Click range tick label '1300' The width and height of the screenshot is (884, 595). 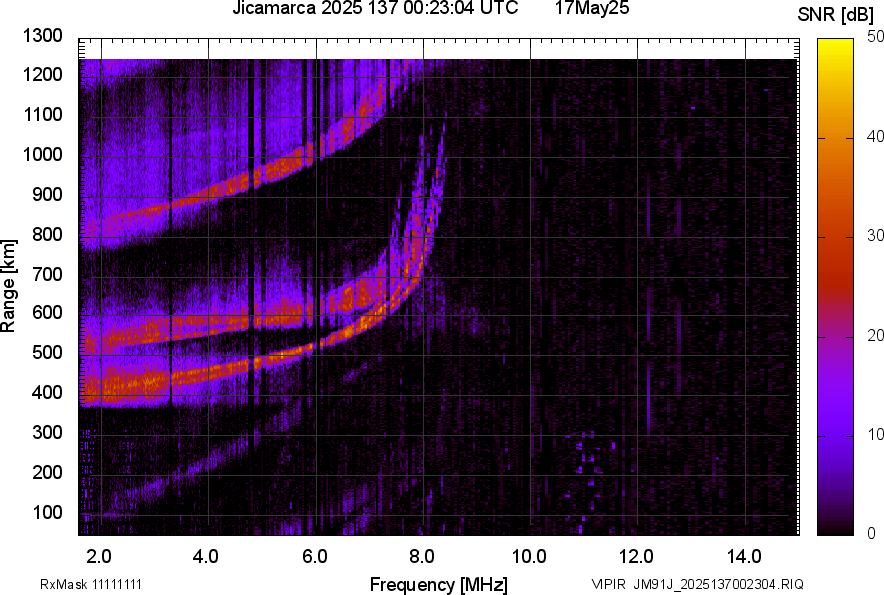click(43, 36)
